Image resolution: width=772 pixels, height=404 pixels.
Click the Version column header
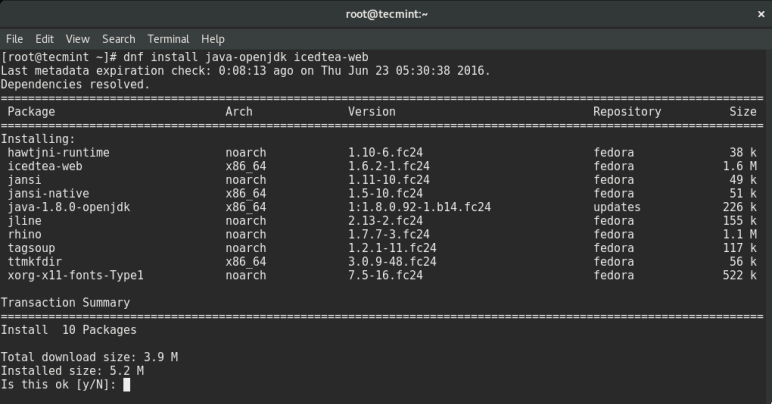coord(372,112)
